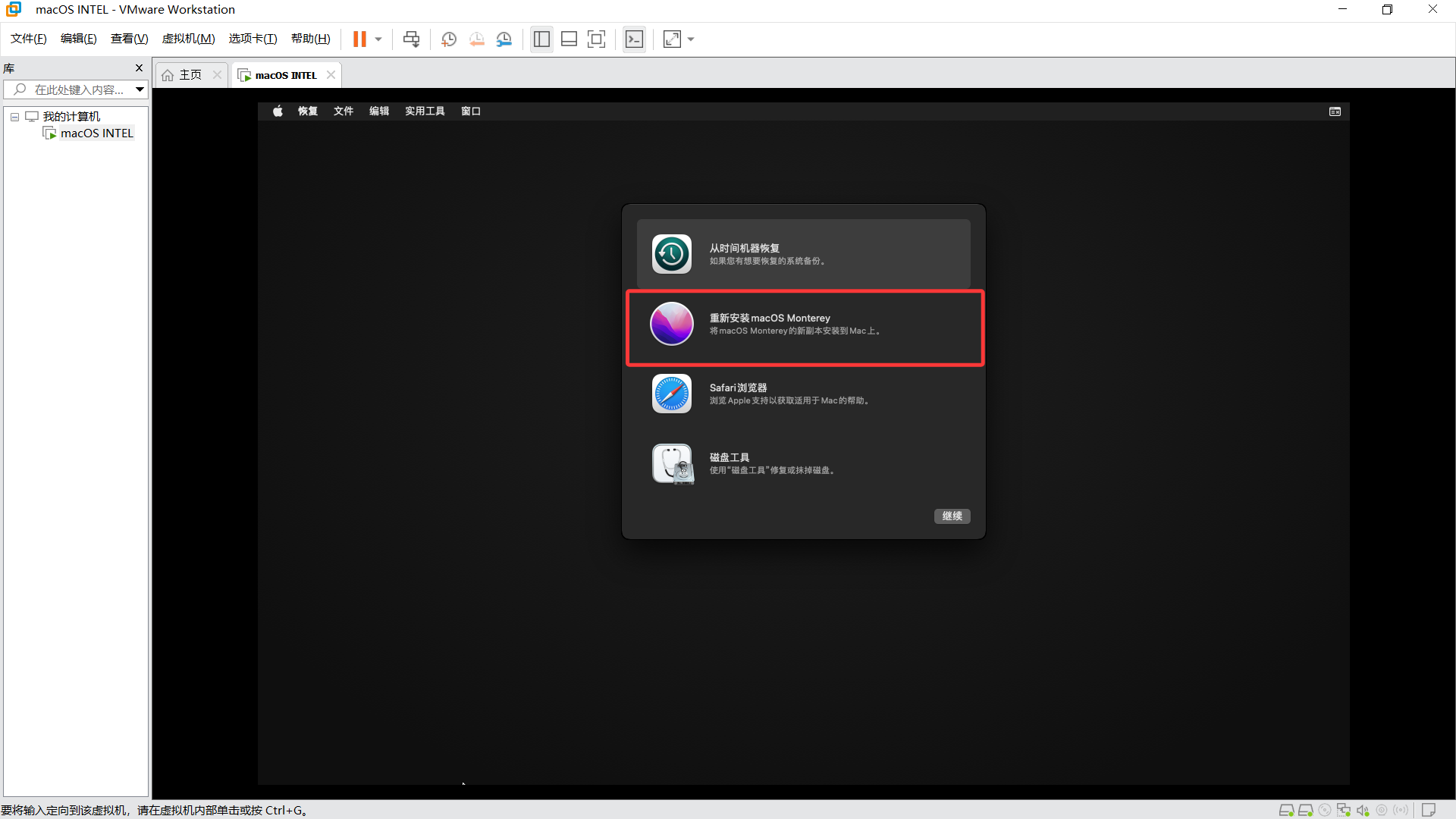1456x819 pixels.
Task: Open the dropdown arrow beside Pause button
Action: pyautogui.click(x=378, y=39)
